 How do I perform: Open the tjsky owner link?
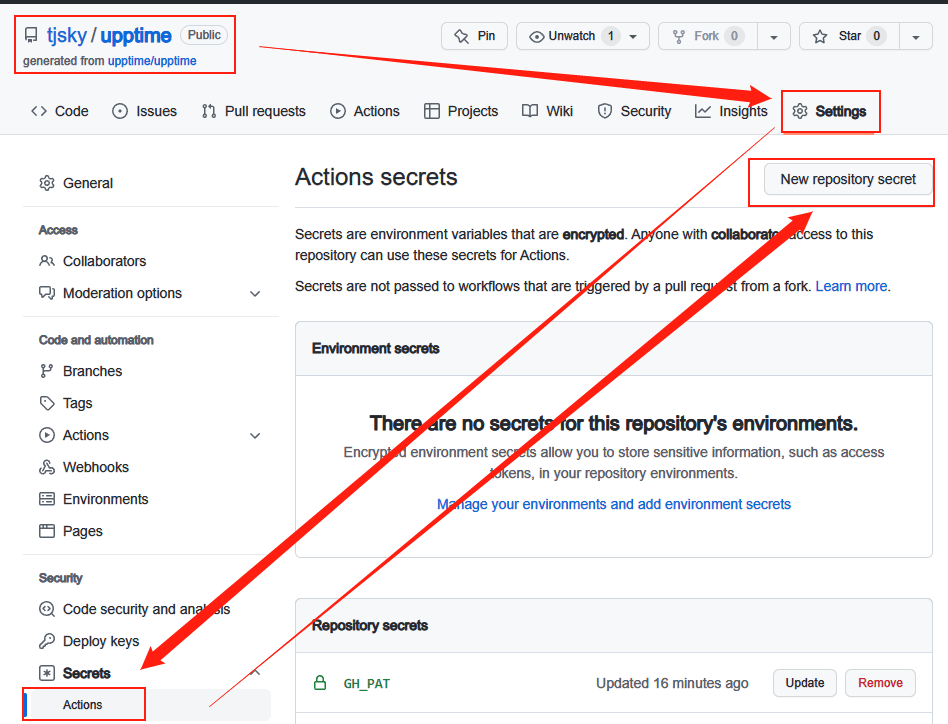point(67,36)
